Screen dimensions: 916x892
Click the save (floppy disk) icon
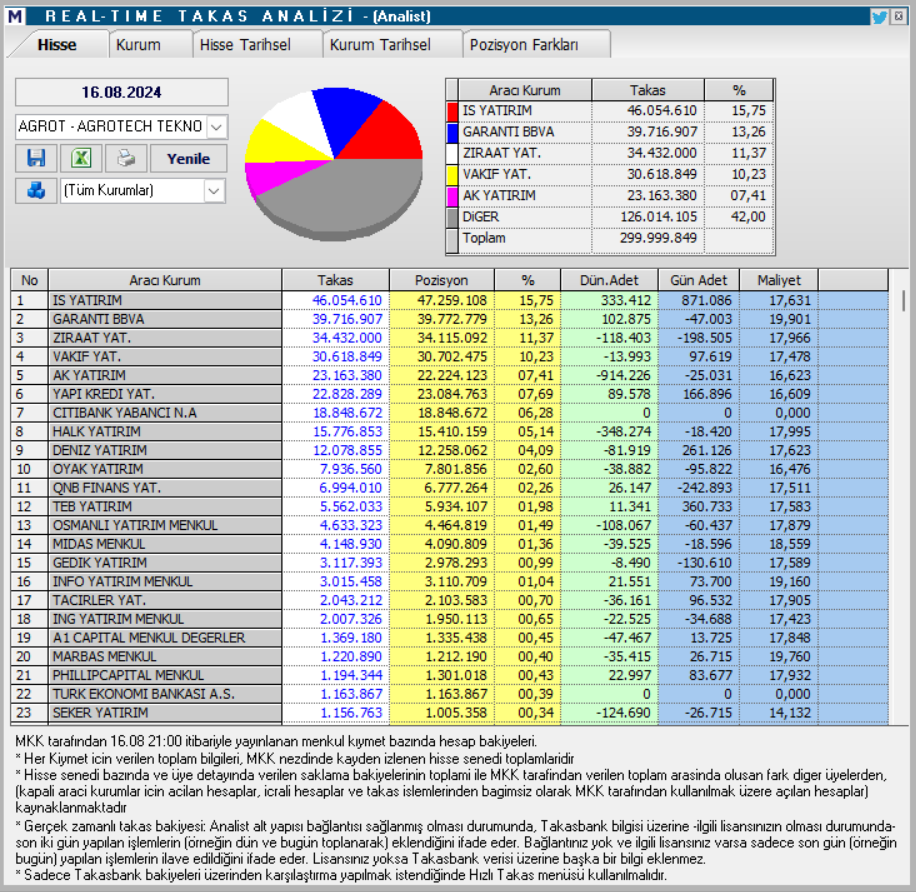click(x=36, y=158)
